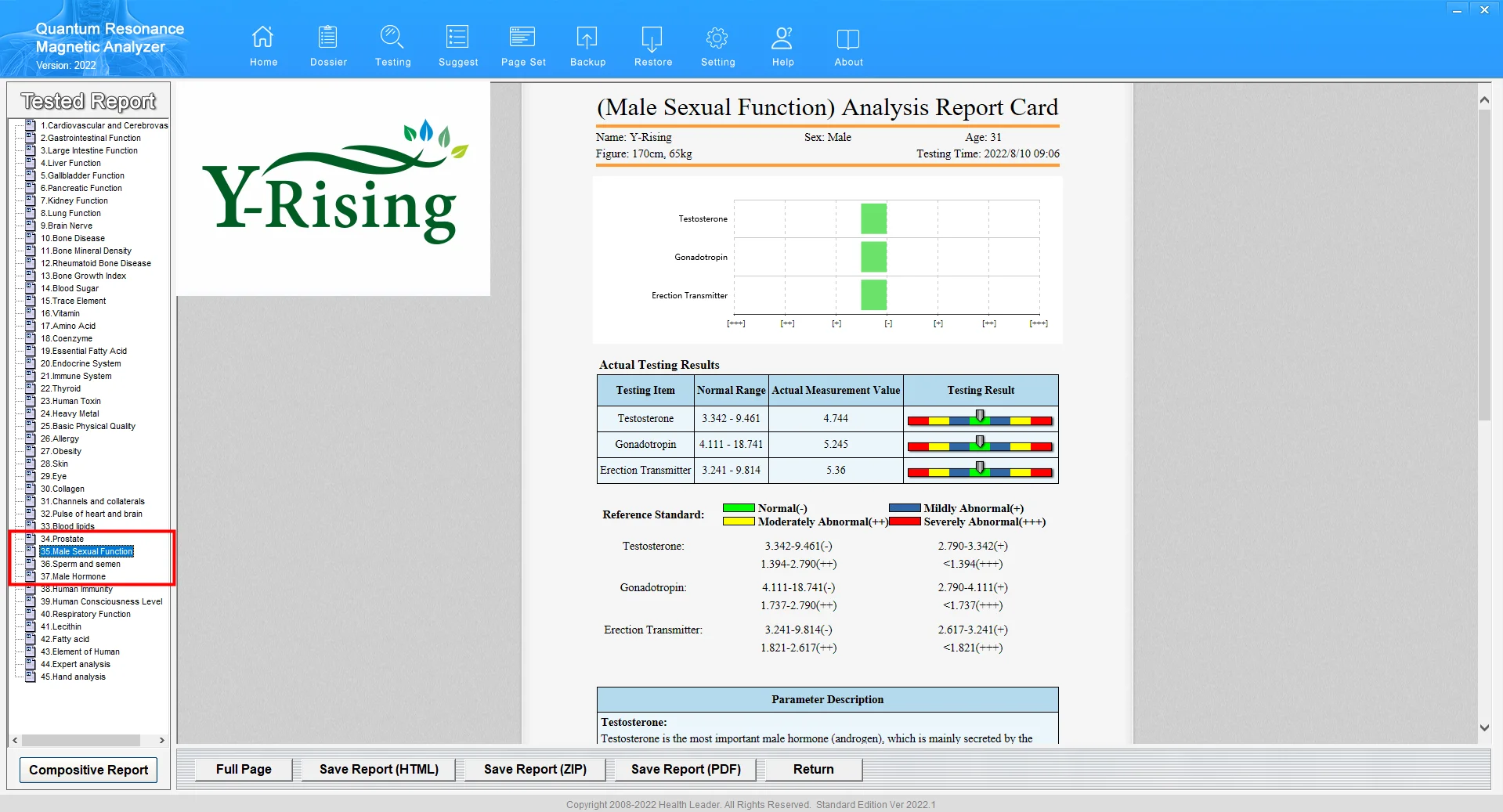
Task: Select the 21.Immune System report
Action: tap(76, 376)
